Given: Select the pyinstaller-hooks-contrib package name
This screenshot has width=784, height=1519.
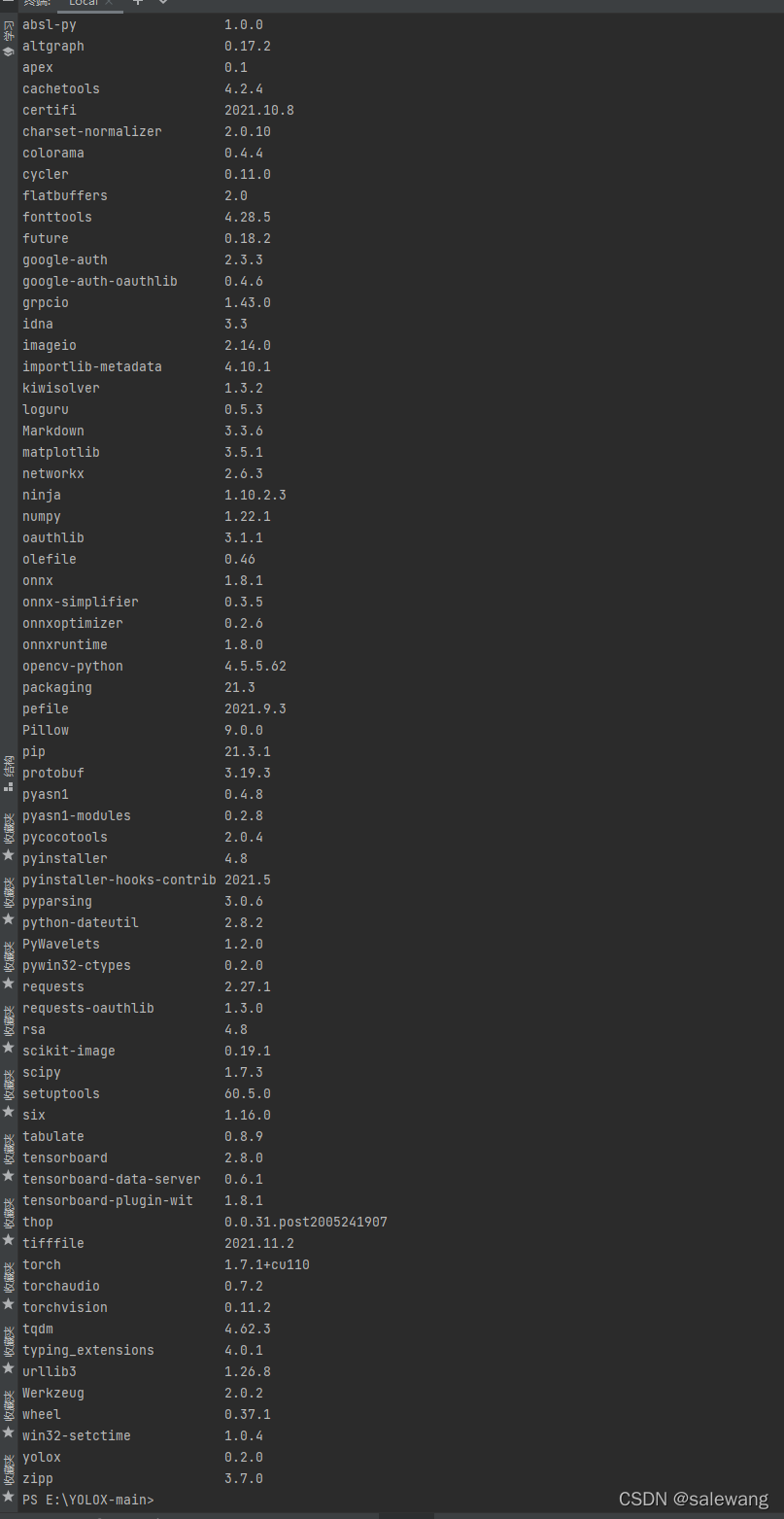Looking at the screenshot, I should 119,880.
